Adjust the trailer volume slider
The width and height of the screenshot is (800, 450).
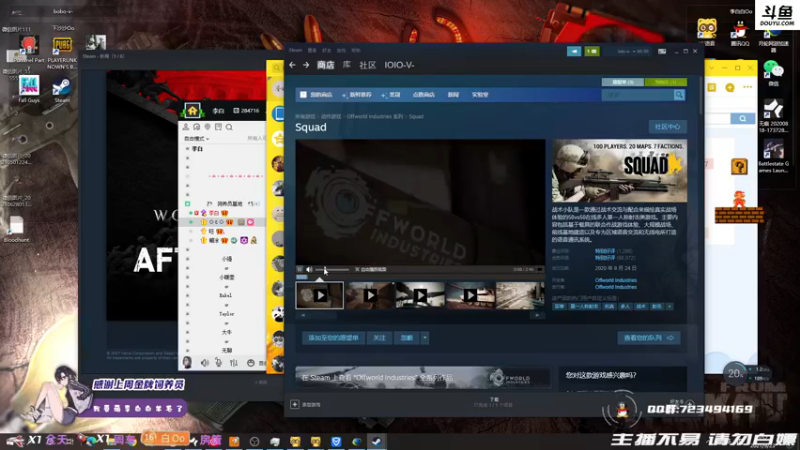pyautogui.click(x=332, y=269)
